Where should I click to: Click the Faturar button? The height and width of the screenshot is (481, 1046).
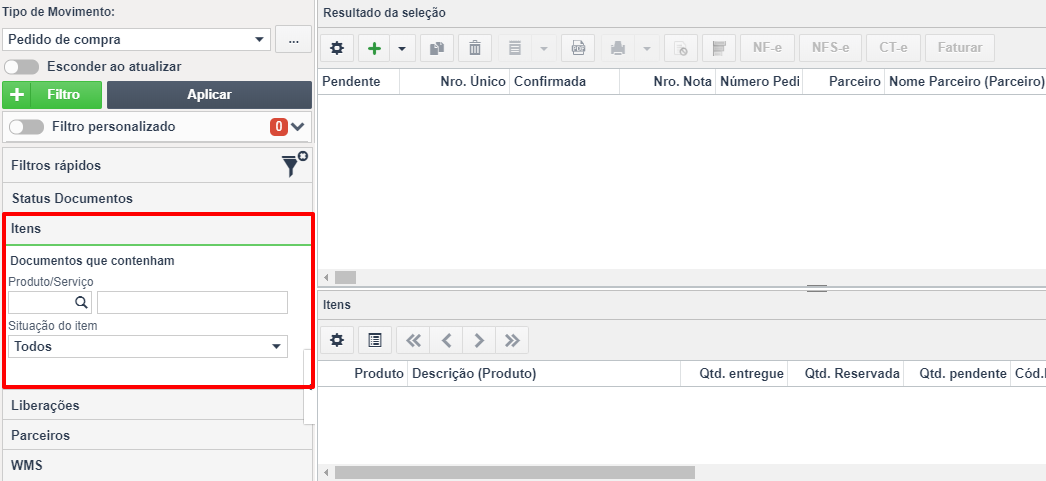pos(960,48)
